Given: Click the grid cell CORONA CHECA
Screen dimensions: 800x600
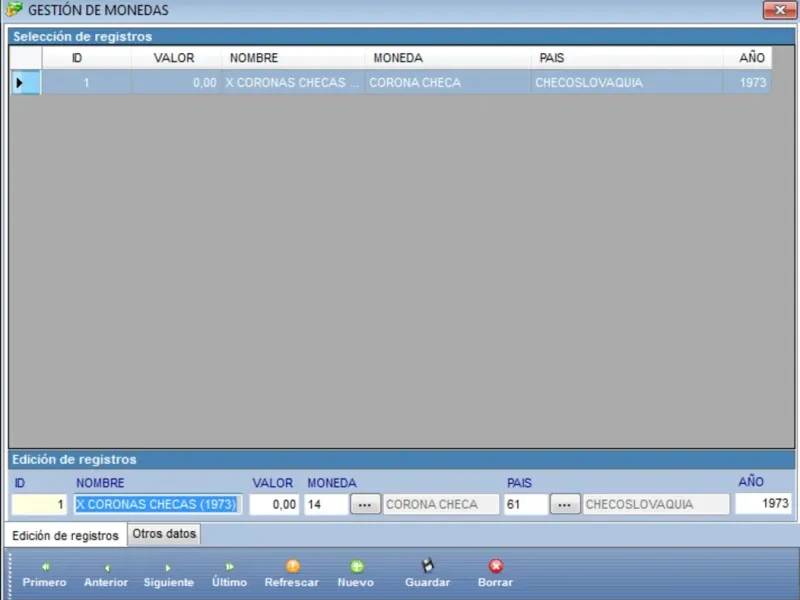Looking at the screenshot, I should pos(448,82).
